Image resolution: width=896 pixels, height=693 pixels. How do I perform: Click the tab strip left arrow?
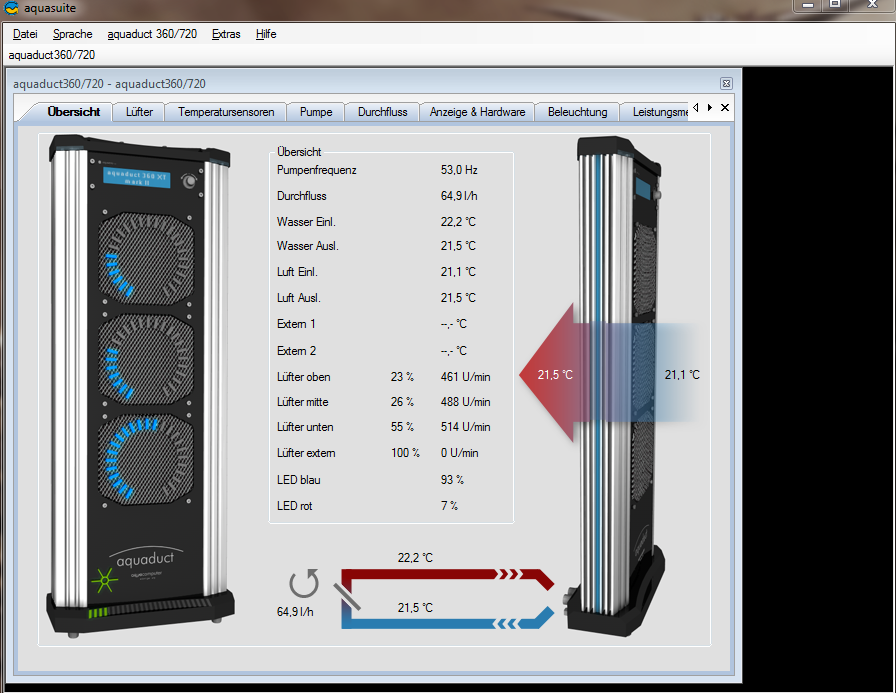[x=695, y=107]
